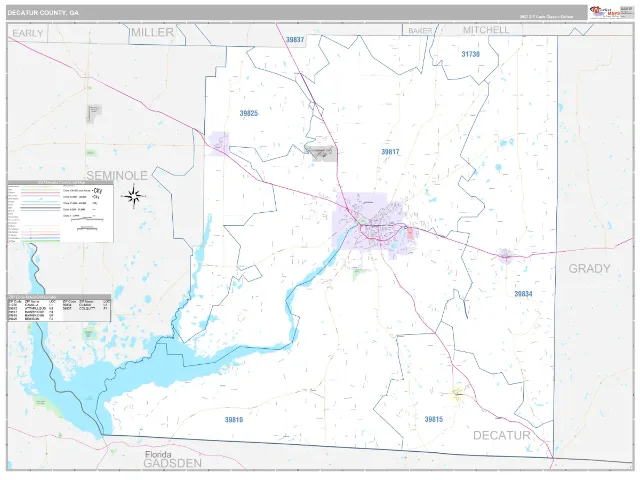
Task: Click the Florida state label
Action: pyautogui.click(x=158, y=454)
